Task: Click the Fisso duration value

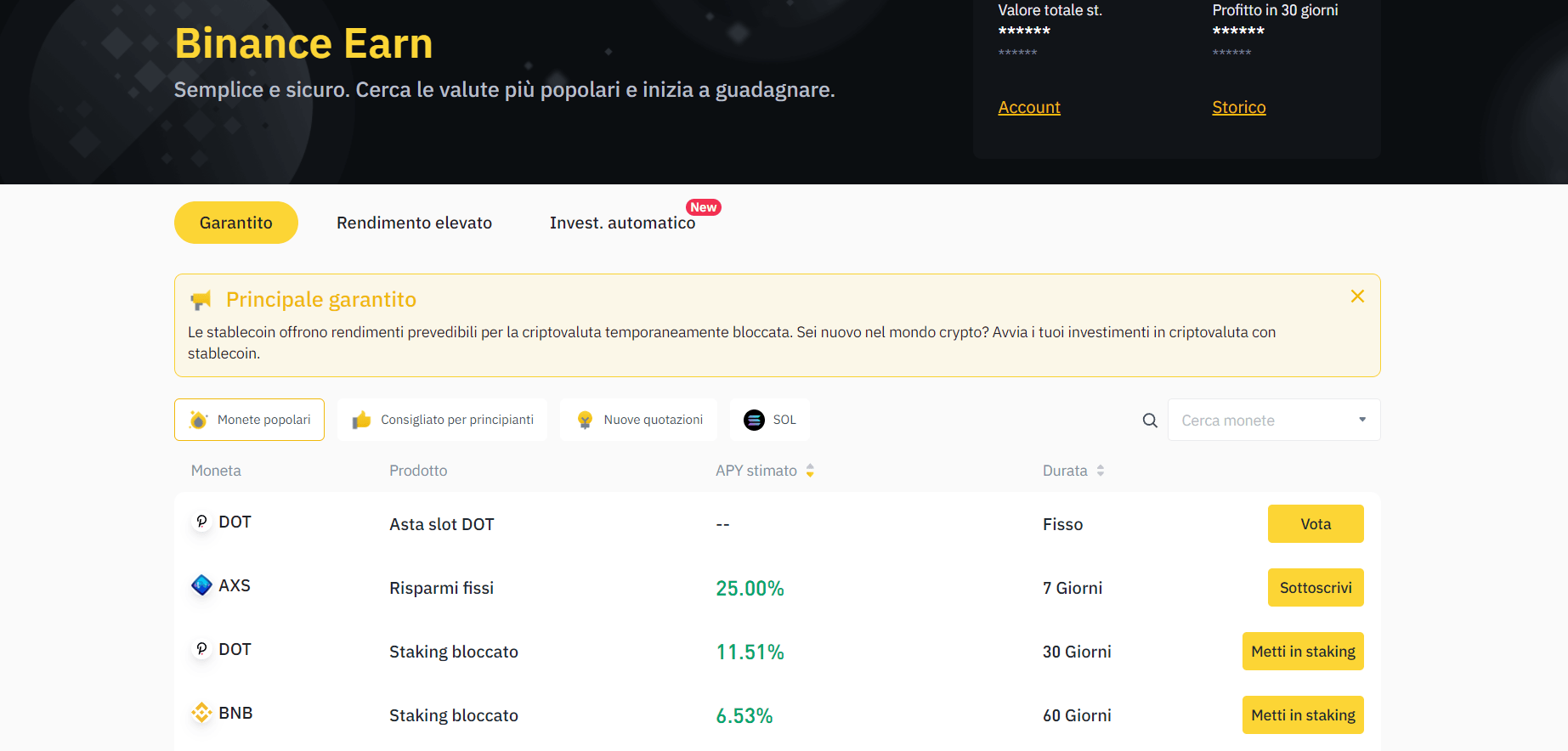Action: click(x=1063, y=524)
